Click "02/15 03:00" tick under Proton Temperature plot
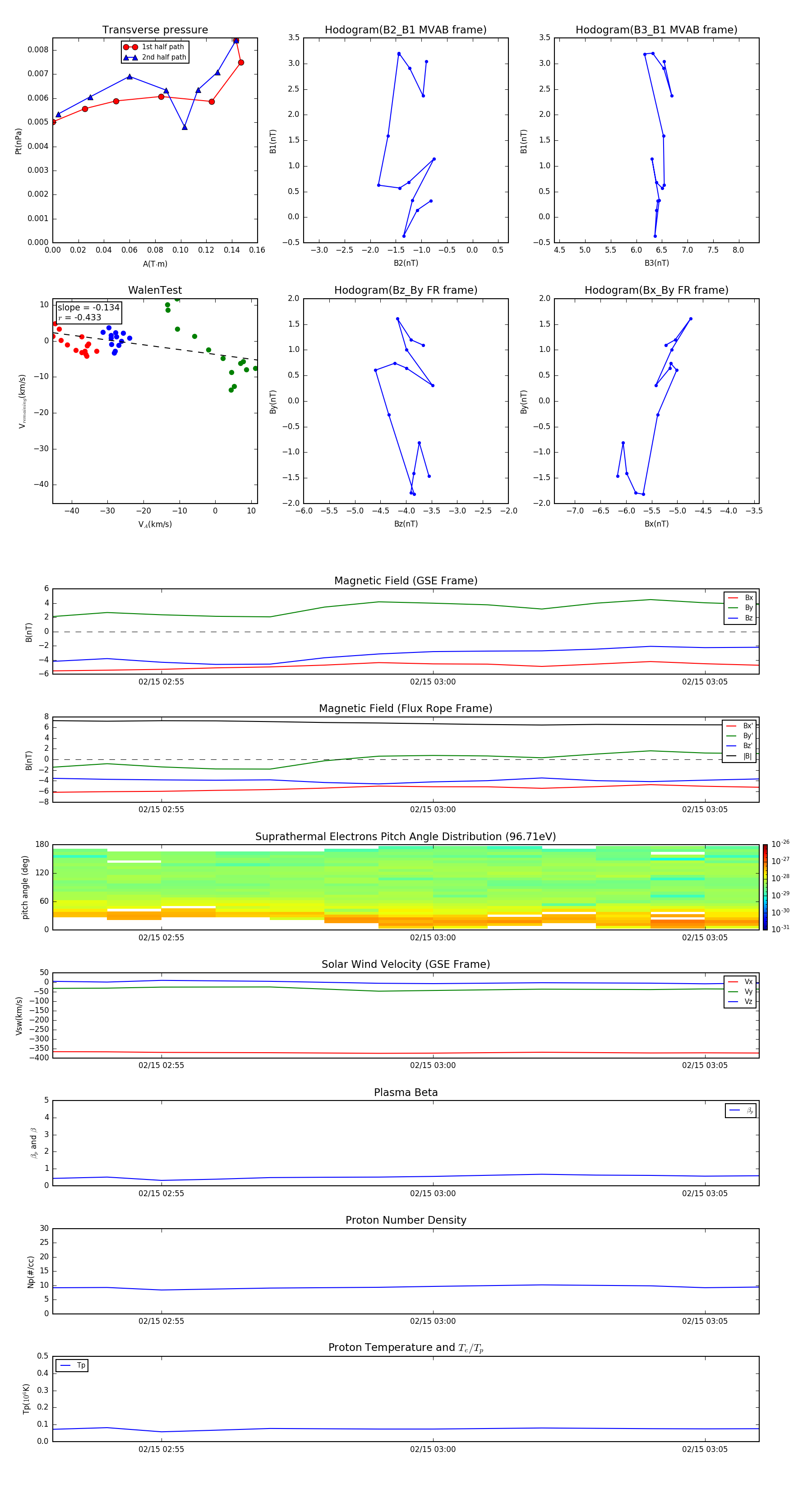This screenshot has height=1489, width=812. point(433,1449)
